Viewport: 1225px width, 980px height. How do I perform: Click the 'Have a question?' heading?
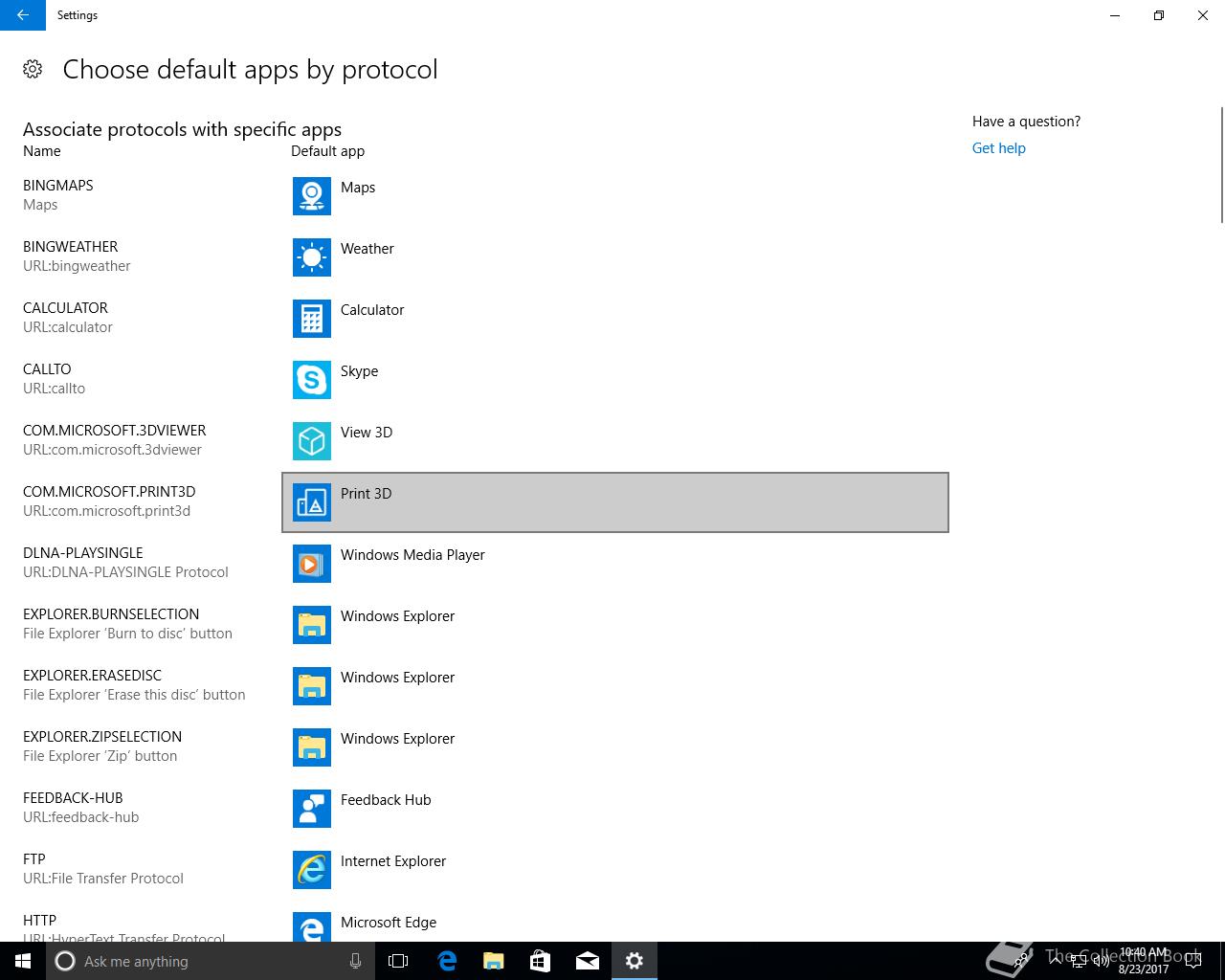pos(1026,122)
